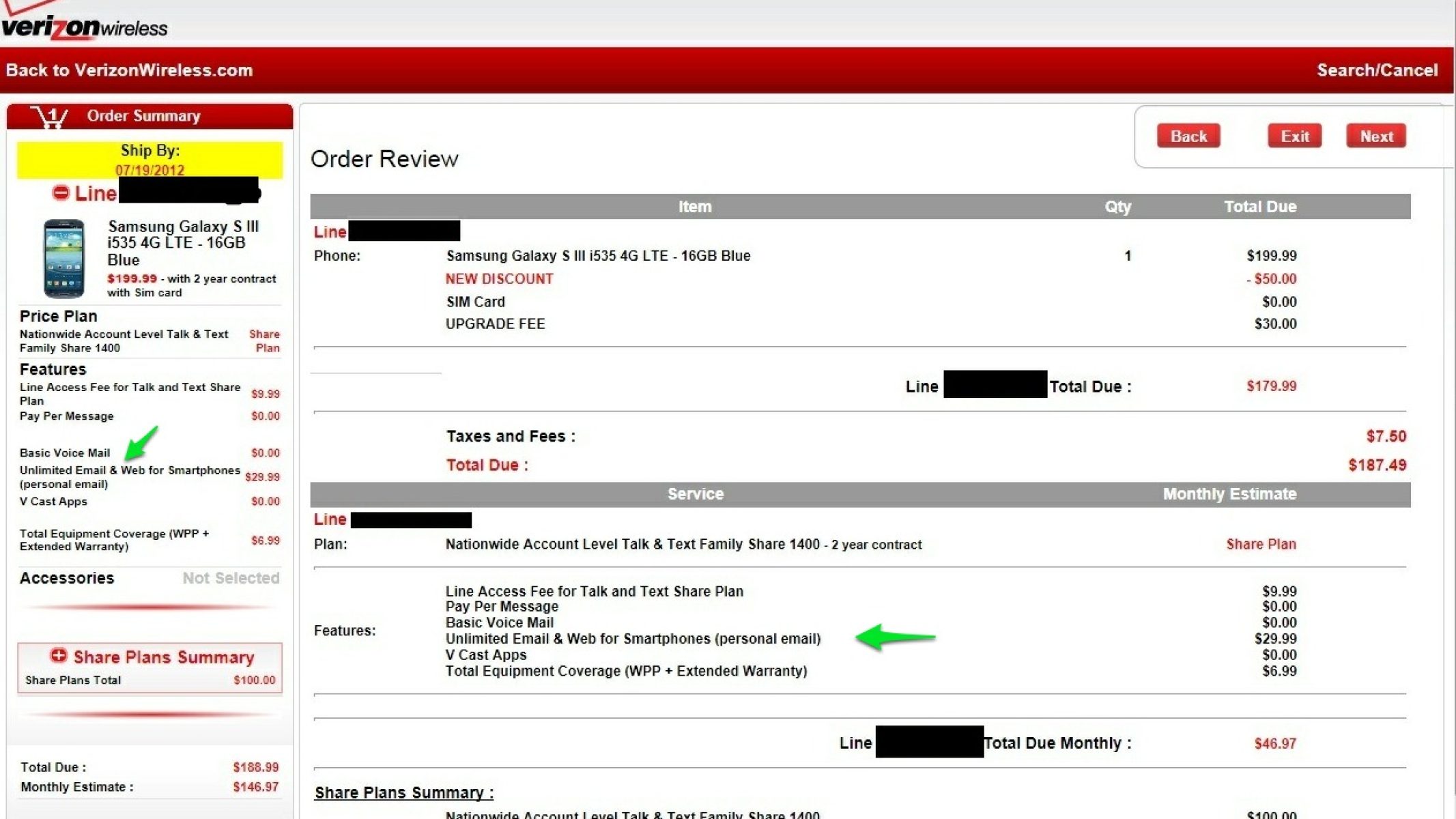This screenshot has height=819, width=1456.
Task: Click the Order Summary panel header
Action: pyautogui.click(x=143, y=116)
